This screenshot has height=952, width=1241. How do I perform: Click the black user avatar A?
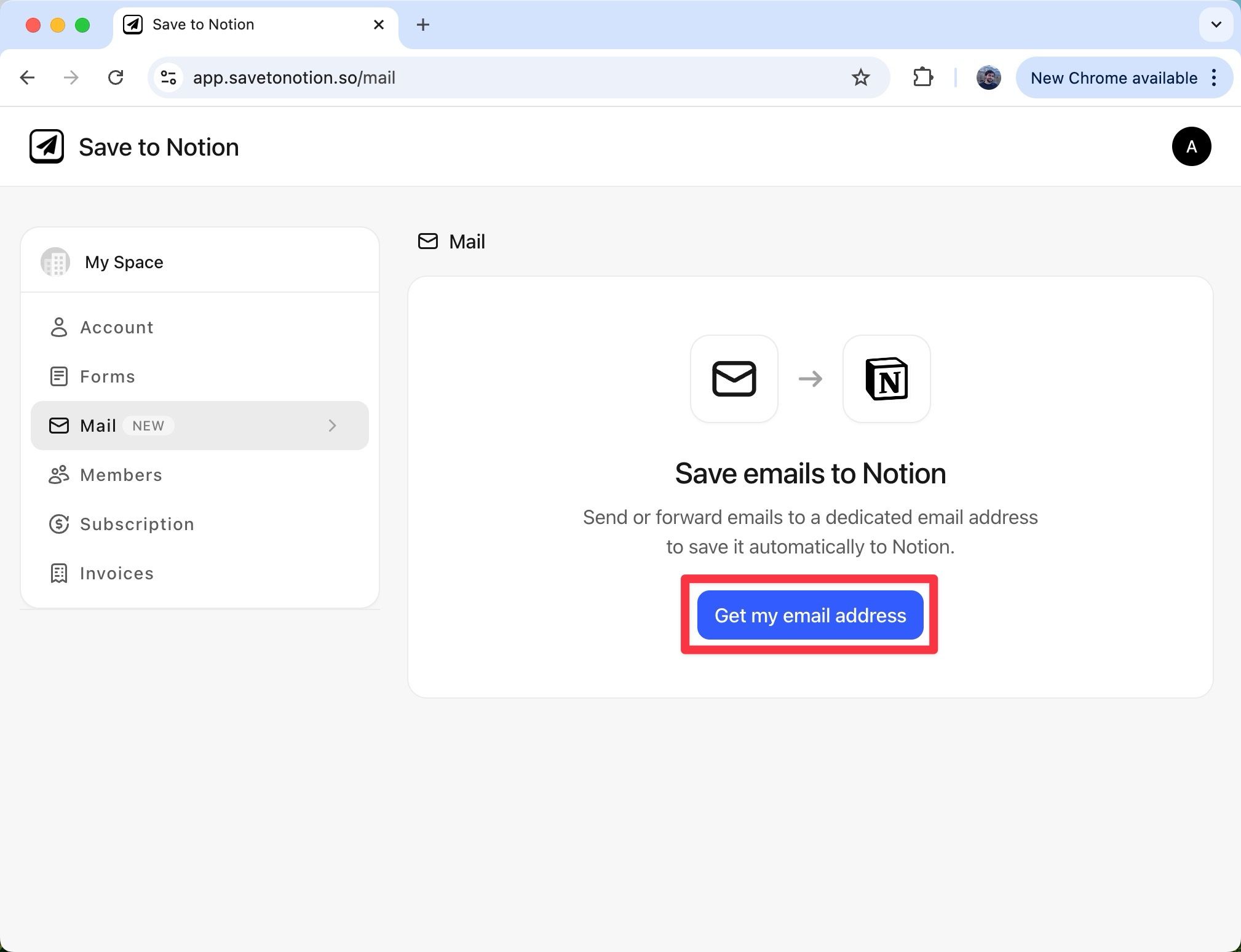click(1191, 147)
